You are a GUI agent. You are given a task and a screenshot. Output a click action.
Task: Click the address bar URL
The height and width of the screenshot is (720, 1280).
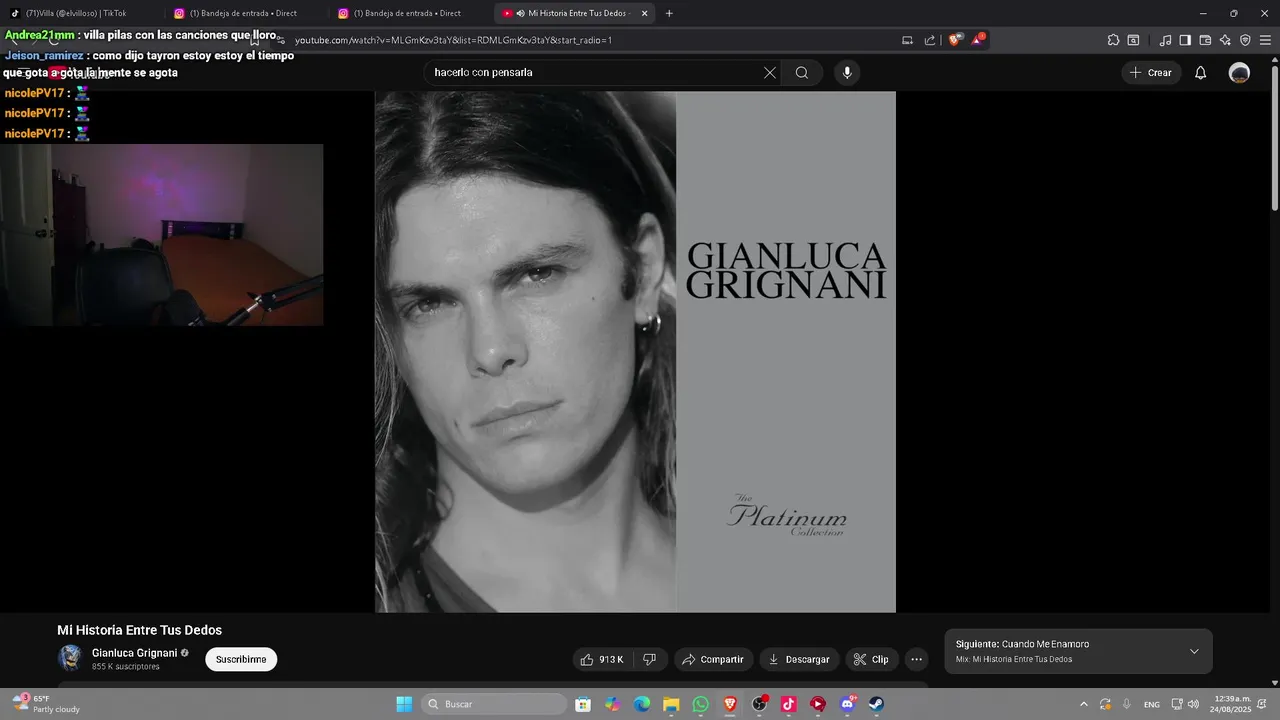[453, 40]
